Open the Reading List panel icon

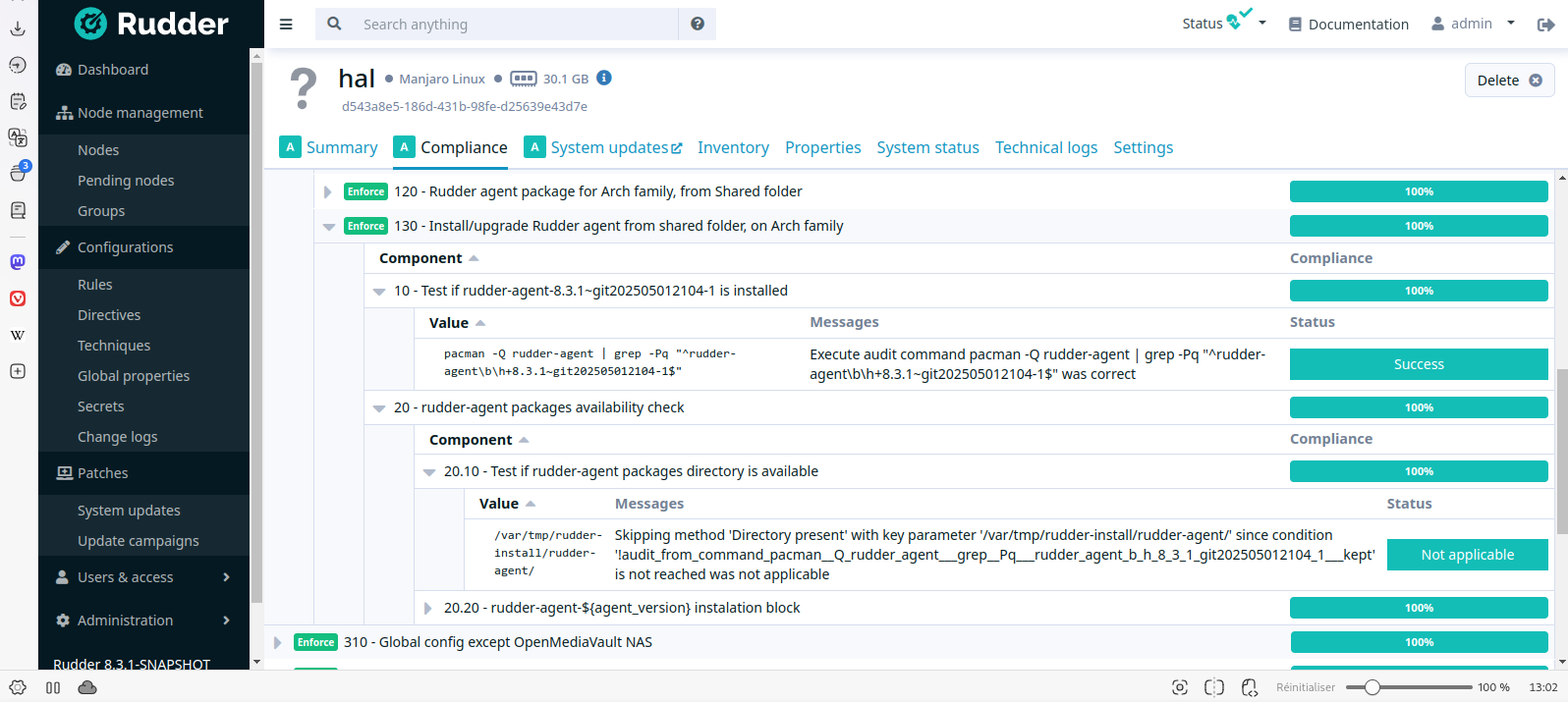[18, 210]
